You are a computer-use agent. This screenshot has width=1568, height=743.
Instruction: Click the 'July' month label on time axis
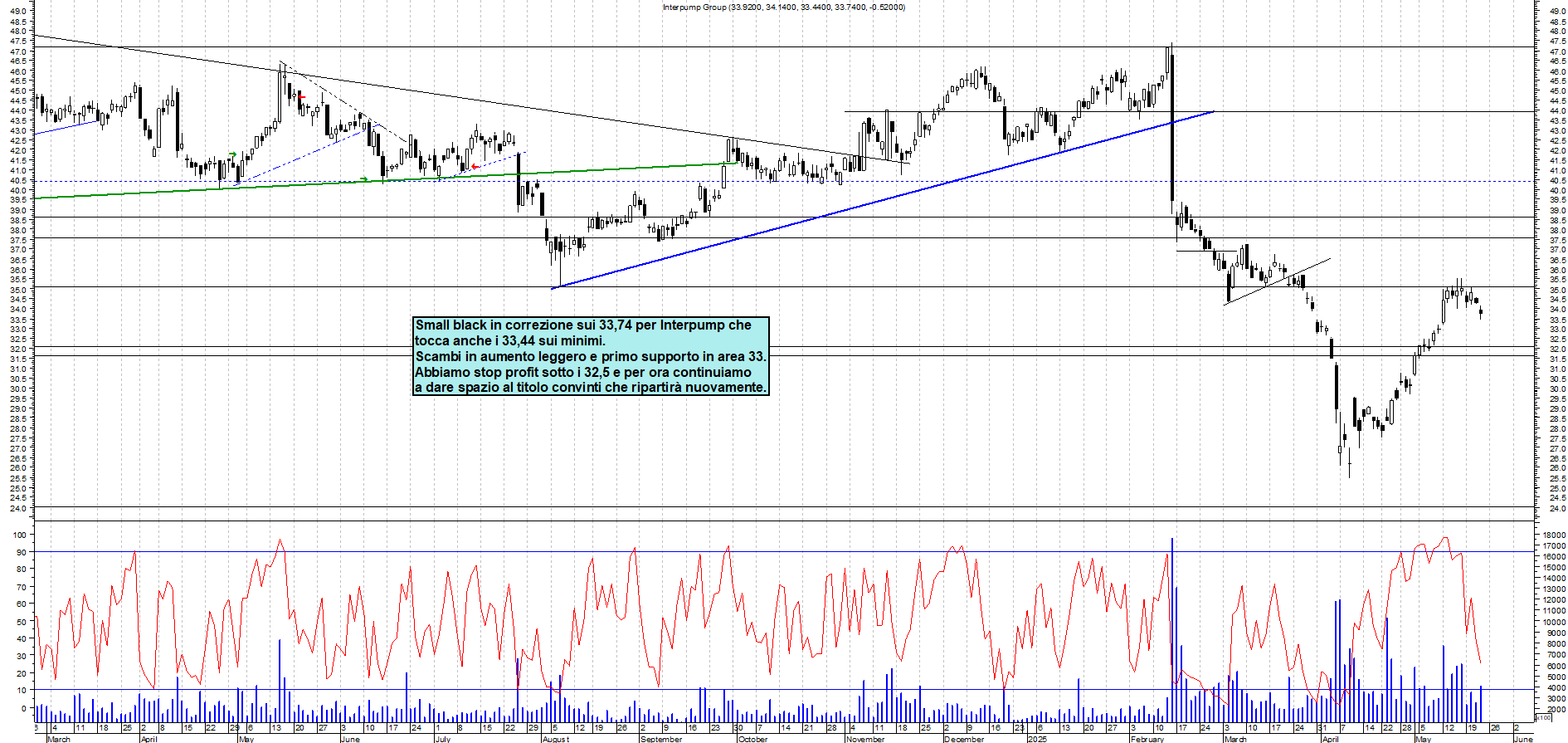442,739
